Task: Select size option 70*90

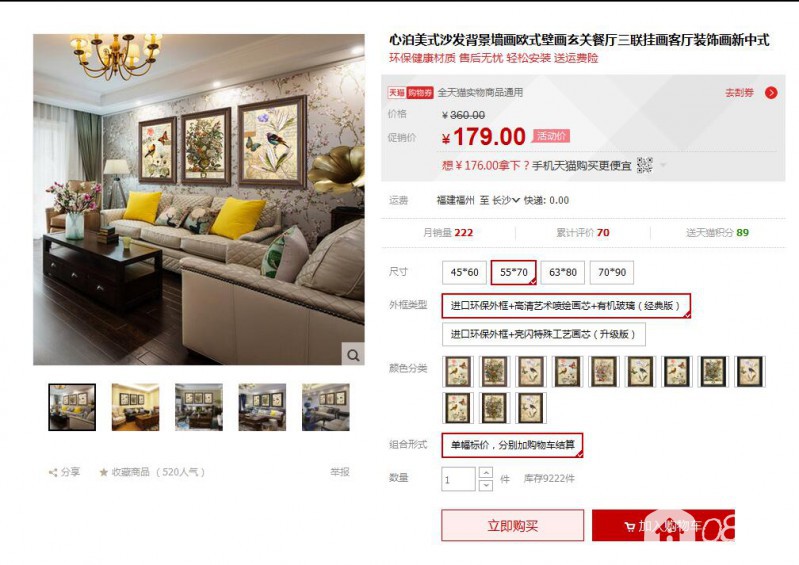Action: [611, 273]
